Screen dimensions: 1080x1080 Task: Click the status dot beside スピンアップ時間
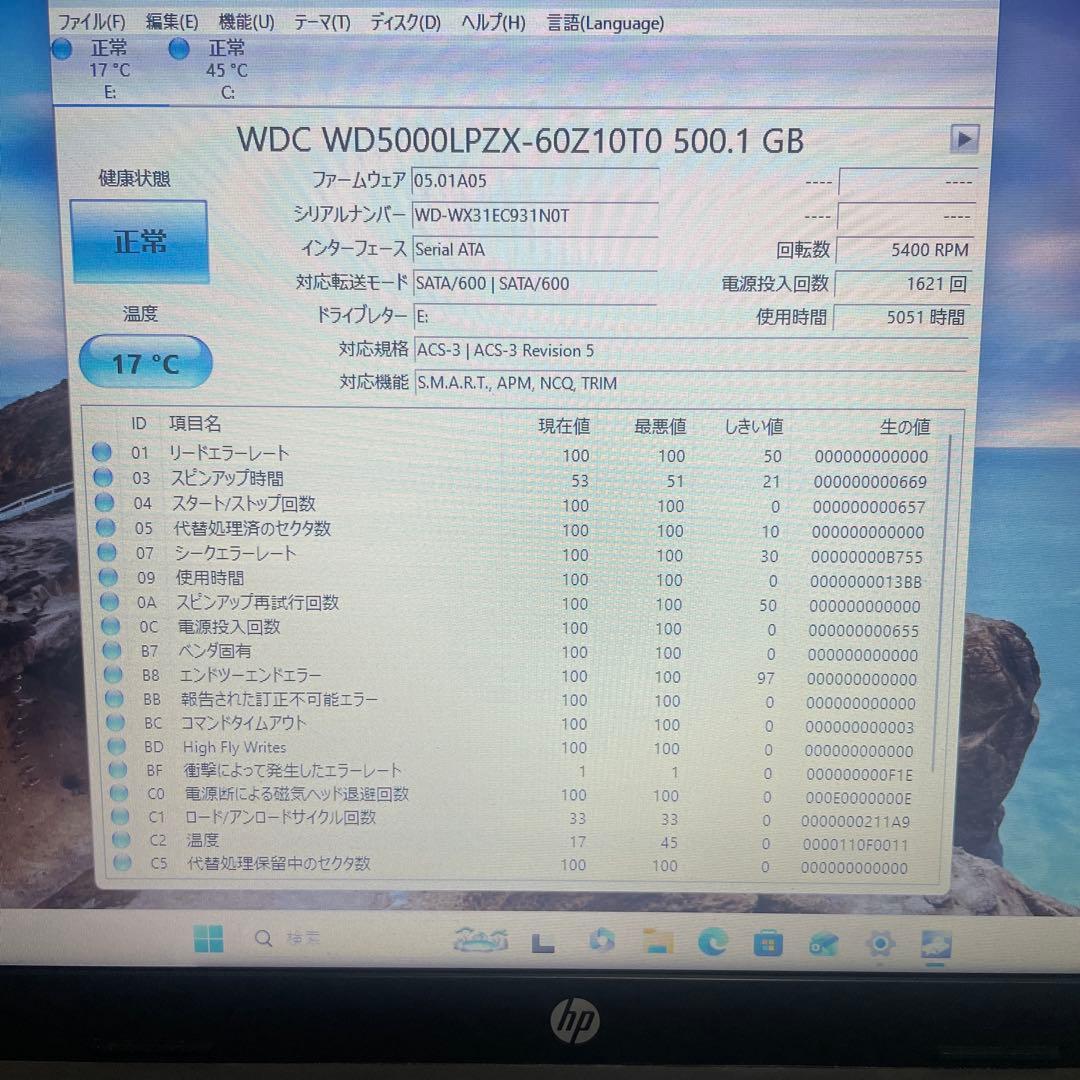click(x=102, y=477)
